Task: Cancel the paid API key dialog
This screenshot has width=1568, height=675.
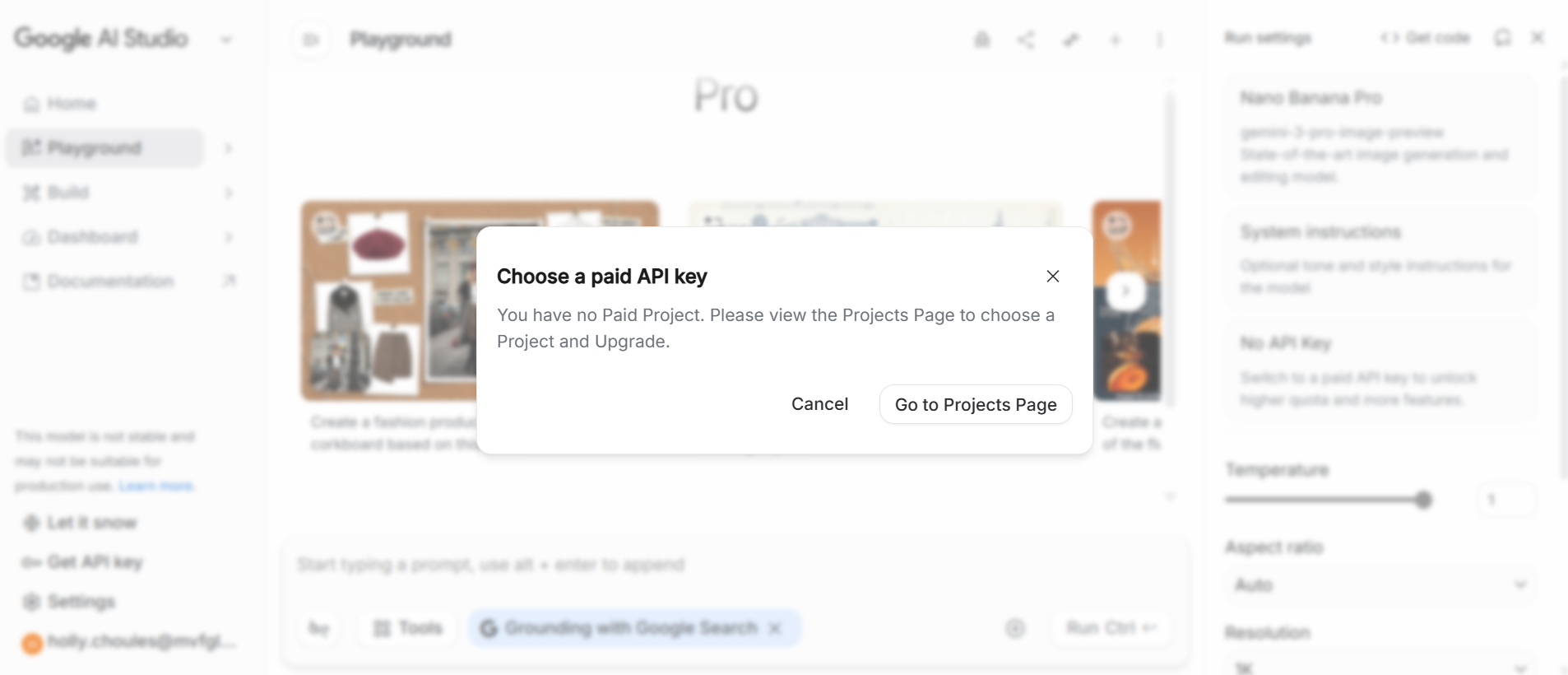Action: pos(819,404)
